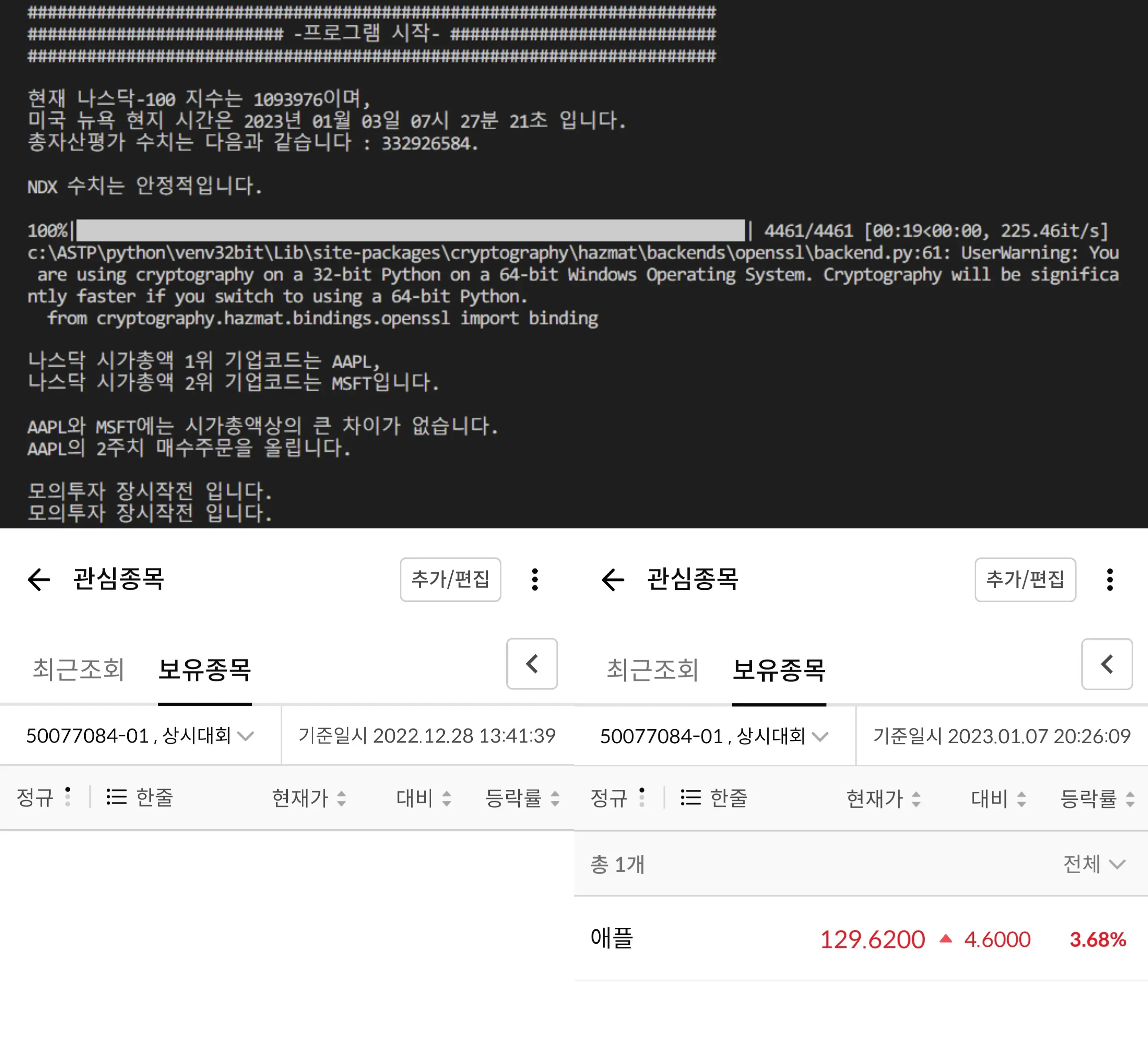
Task: Click the collapse chevron box in left panel
Action: 532,664
